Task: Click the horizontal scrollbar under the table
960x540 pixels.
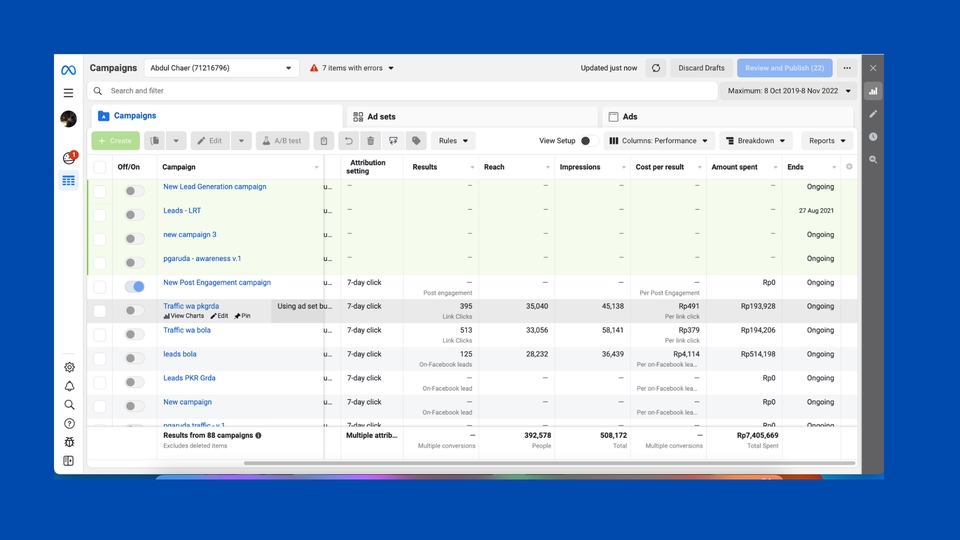Action: click(x=549, y=463)
